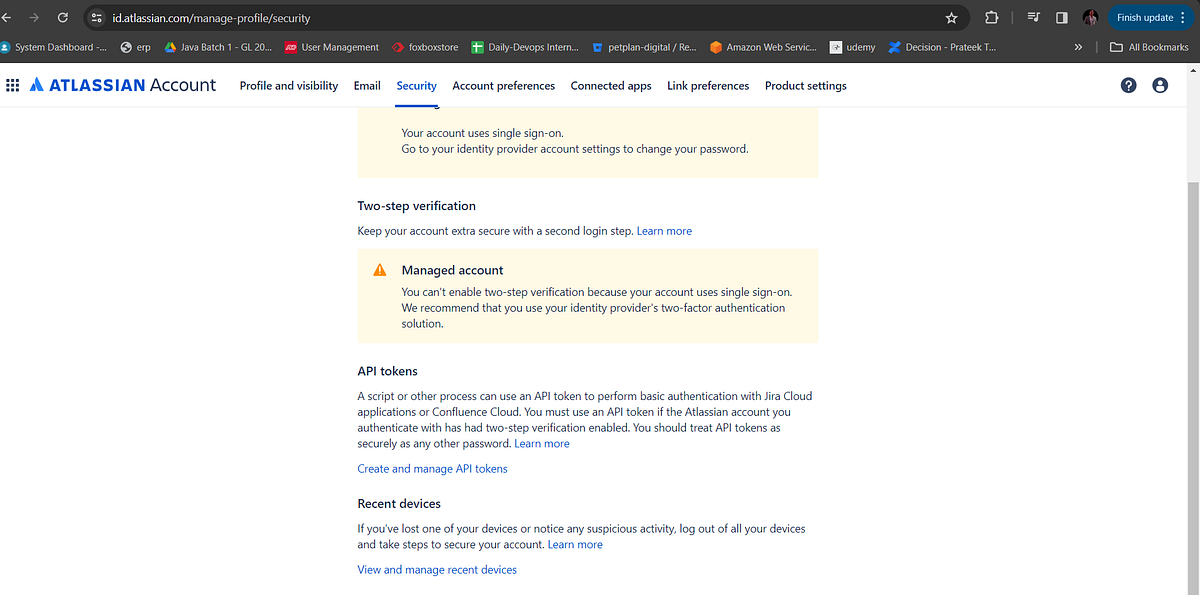Open the Connected apps tab
The image size is (1200, 595).
(x=611, y=86)
